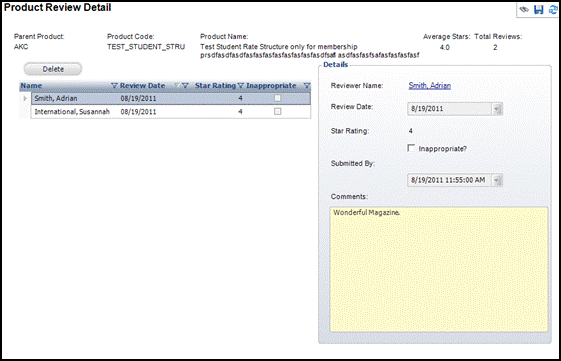
Task: Click the product code TEST_STUDENT_STRU
Action: tap(146, 47)
